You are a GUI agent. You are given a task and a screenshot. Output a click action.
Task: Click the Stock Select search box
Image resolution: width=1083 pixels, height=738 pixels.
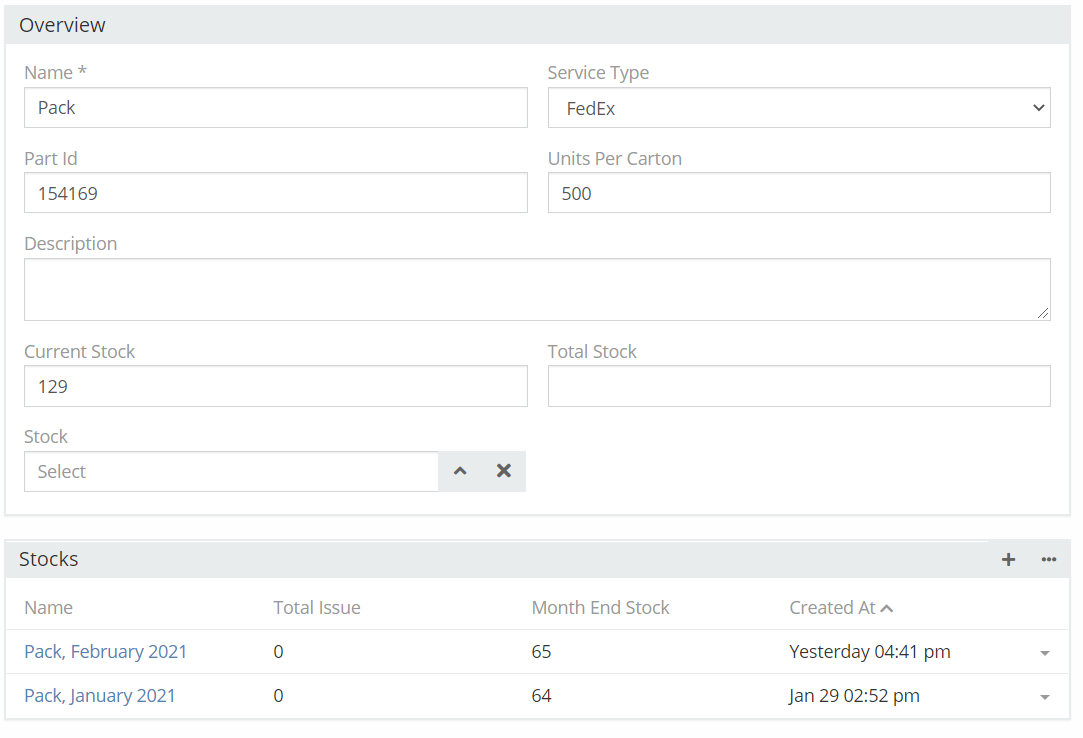pos(230,472)
